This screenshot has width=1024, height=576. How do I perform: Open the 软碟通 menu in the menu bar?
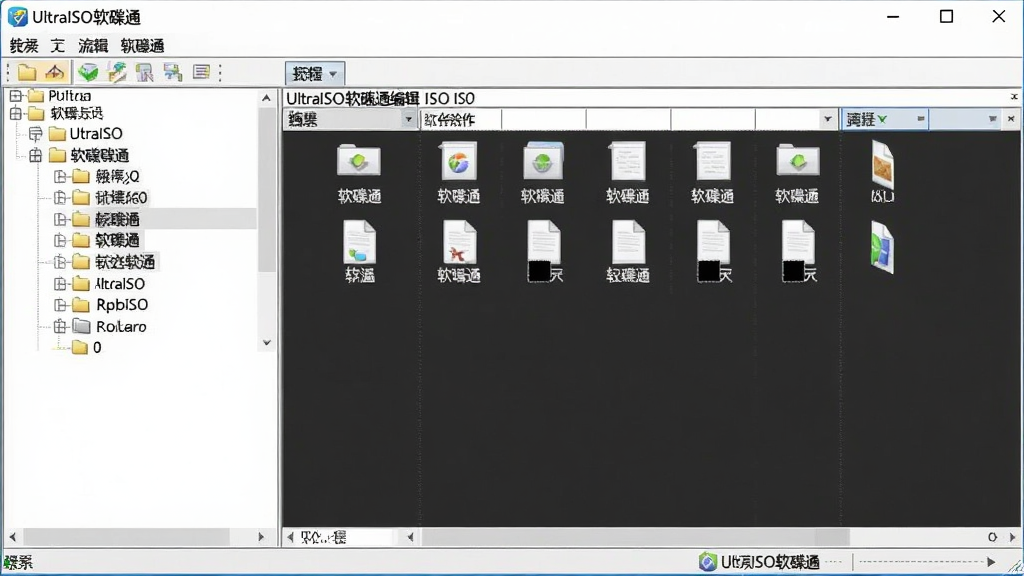pos(142,46)
